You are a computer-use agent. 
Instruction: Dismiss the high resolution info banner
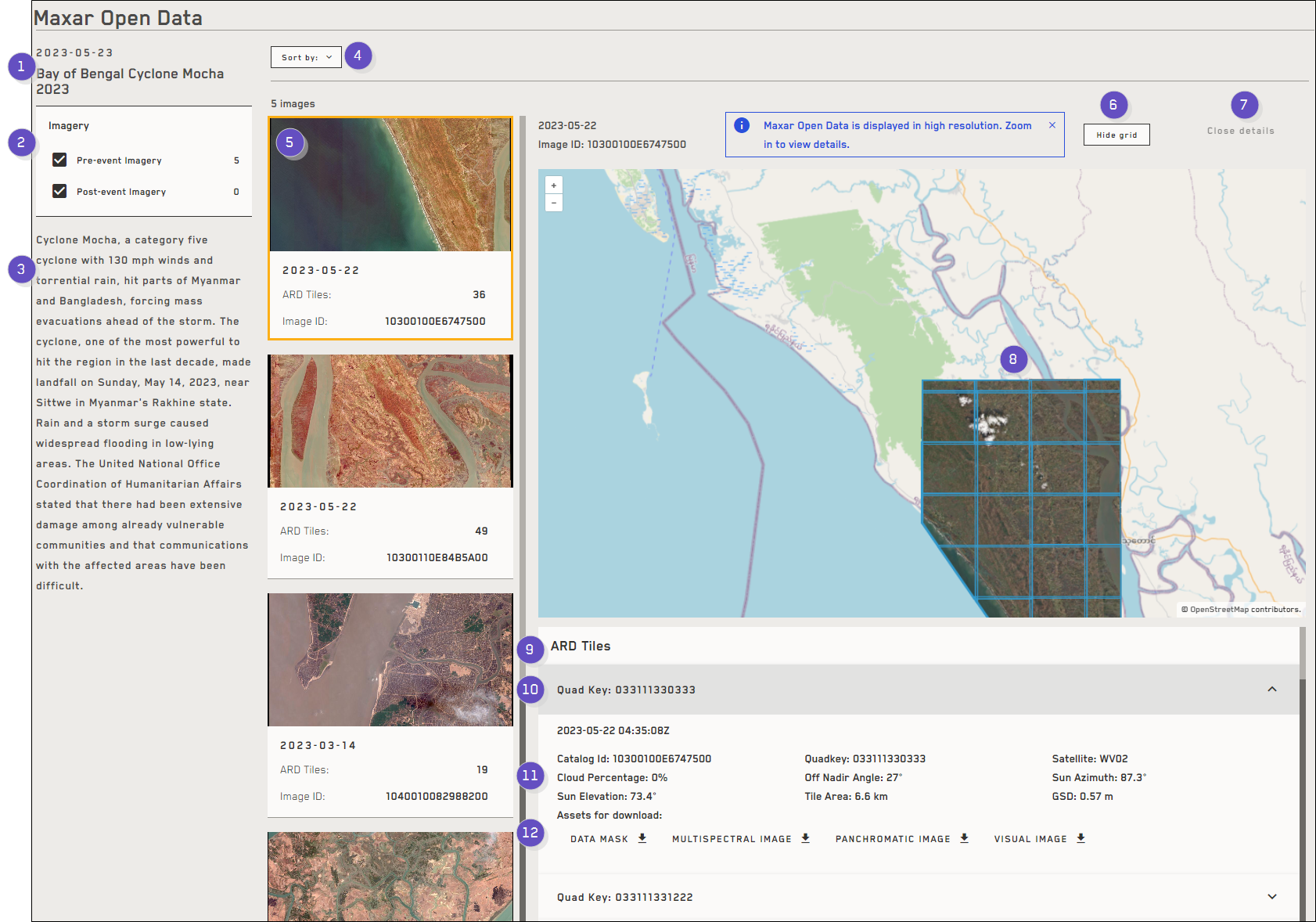coord(1052,125)
